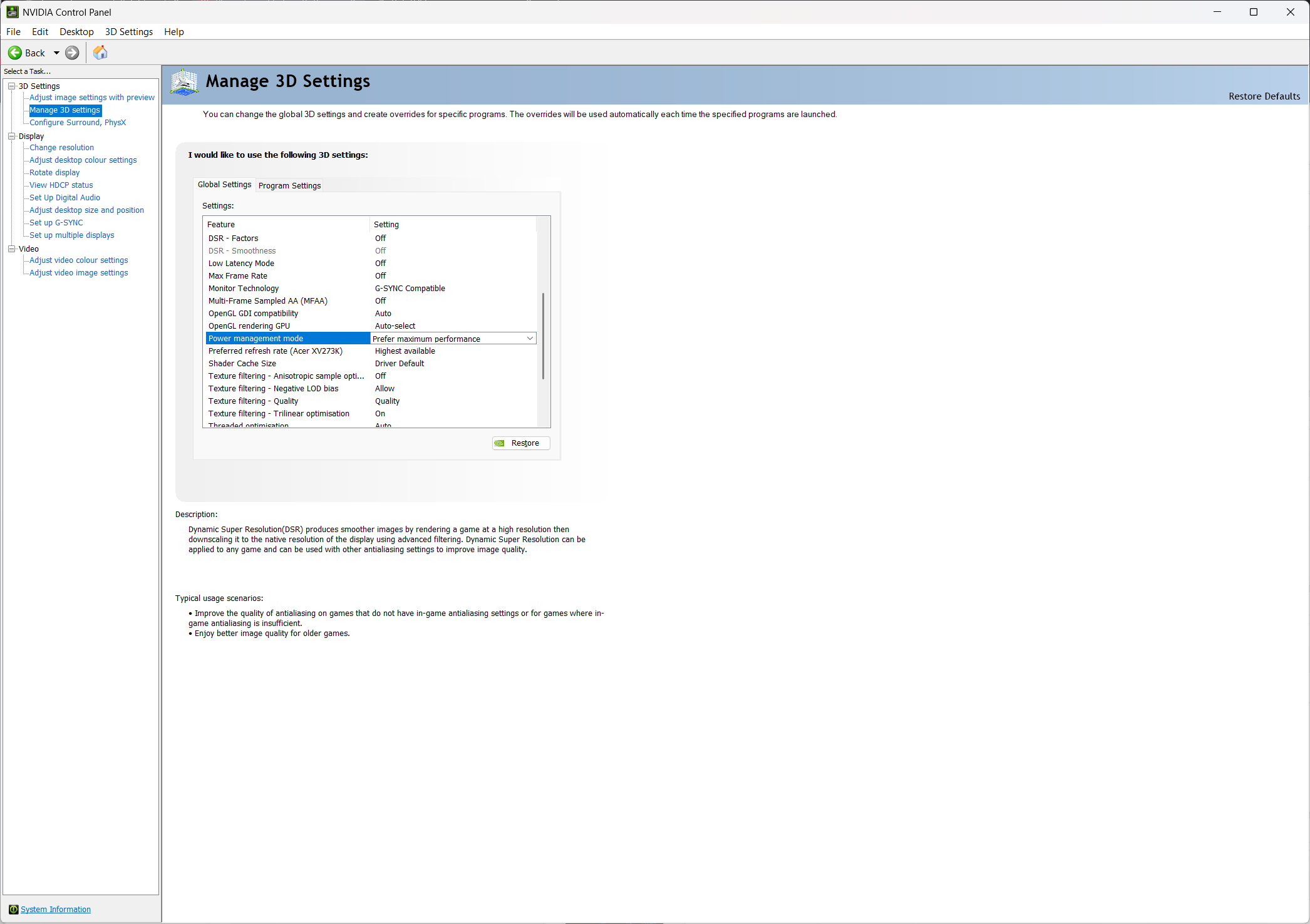Open View HDCP status page
Viewport: 1310px width, 924px height.
pos(61,185)
